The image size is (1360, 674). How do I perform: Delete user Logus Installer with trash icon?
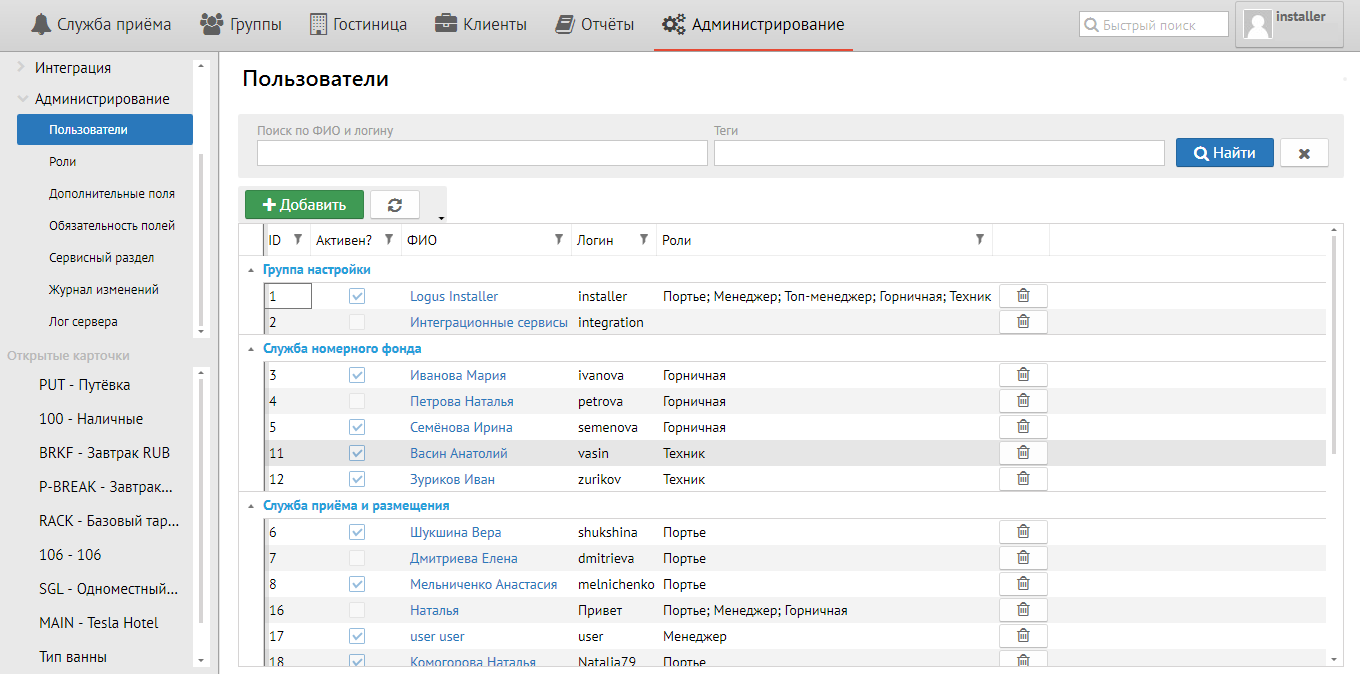pos(1023,296)
